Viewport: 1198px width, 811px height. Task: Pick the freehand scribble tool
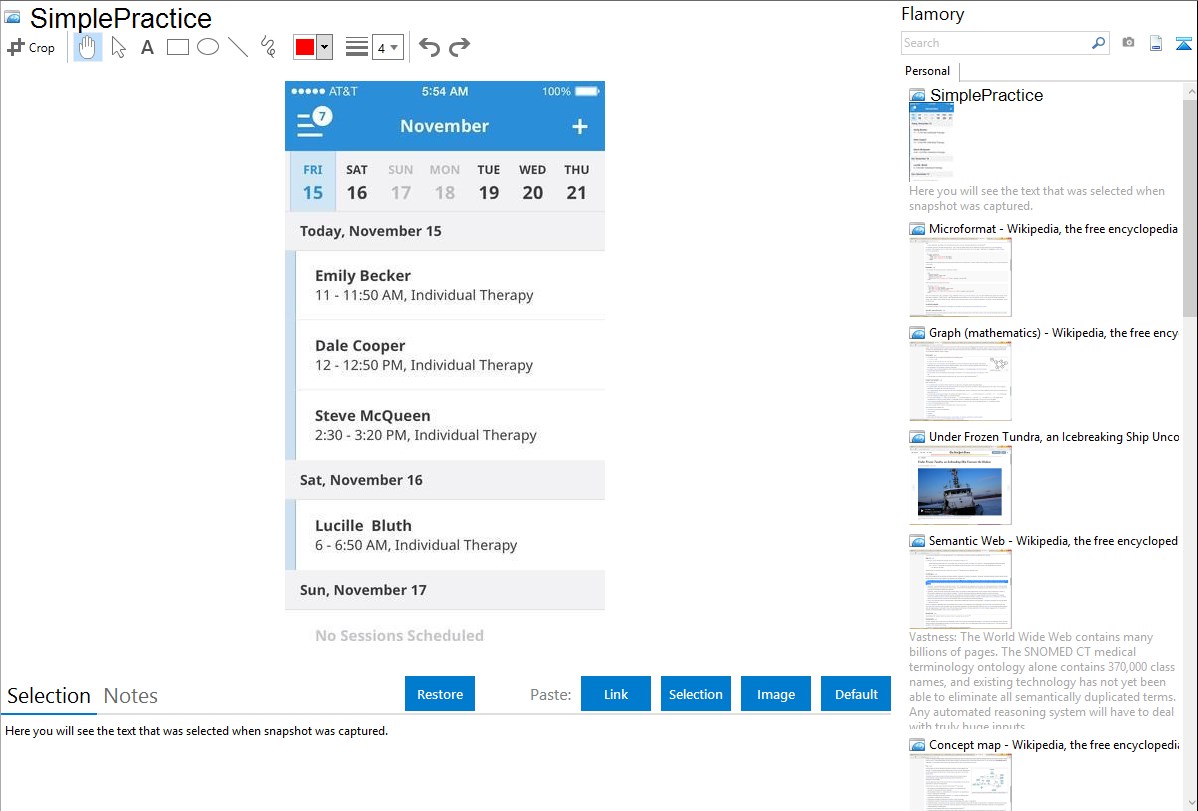pyautogui.click(x=267, y=47)
